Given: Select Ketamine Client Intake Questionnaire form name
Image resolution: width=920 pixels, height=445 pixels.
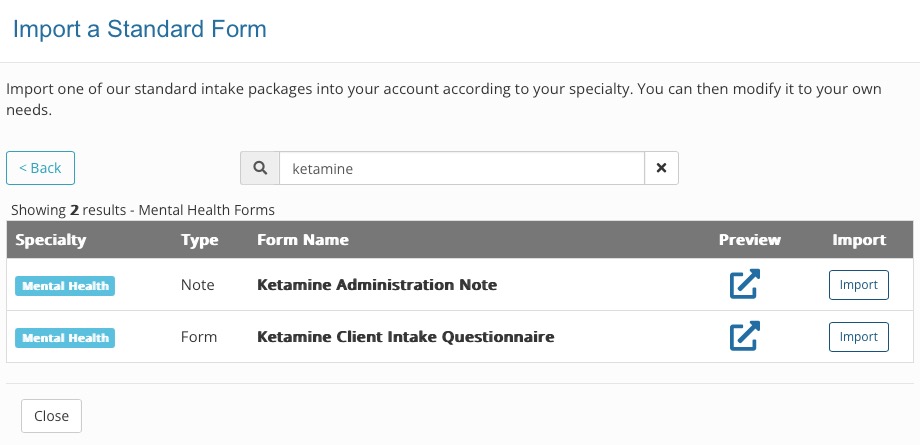Looking at the screenshot, I should click(405, 337).
